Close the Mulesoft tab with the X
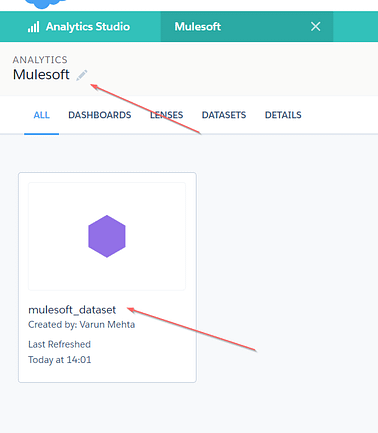378x433 pixels. (315, 26)
